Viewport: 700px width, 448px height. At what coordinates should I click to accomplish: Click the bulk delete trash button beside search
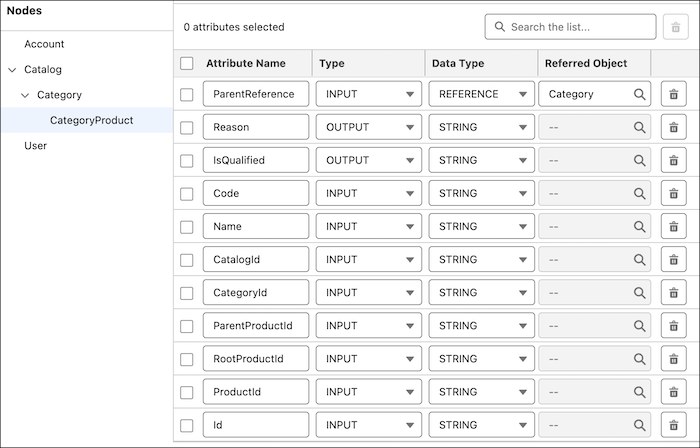click(x=675, y=27)
